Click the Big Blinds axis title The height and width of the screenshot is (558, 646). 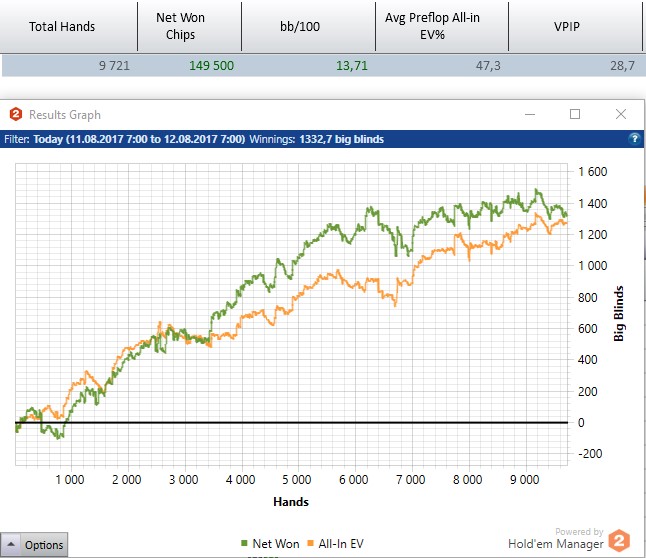(x=618, y=313)
